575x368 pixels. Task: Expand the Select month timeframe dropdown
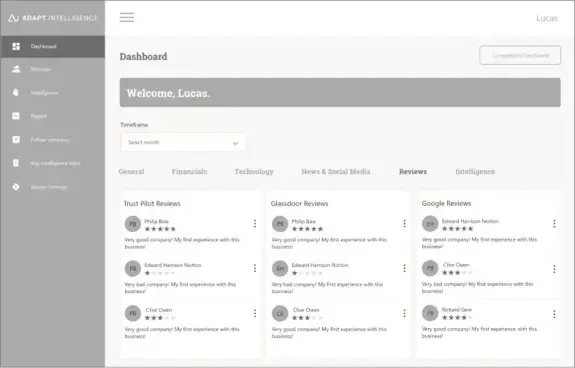[x=183, y=142]
